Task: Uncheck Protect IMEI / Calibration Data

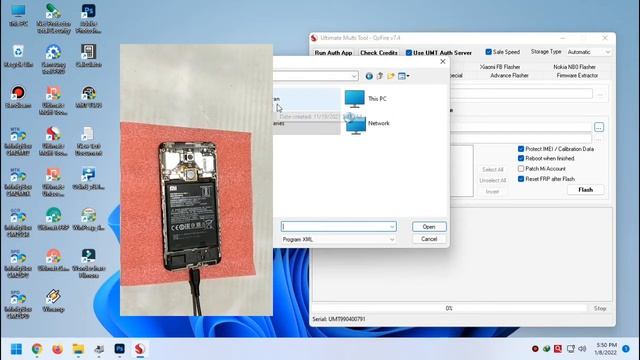Action: point(521,149)
